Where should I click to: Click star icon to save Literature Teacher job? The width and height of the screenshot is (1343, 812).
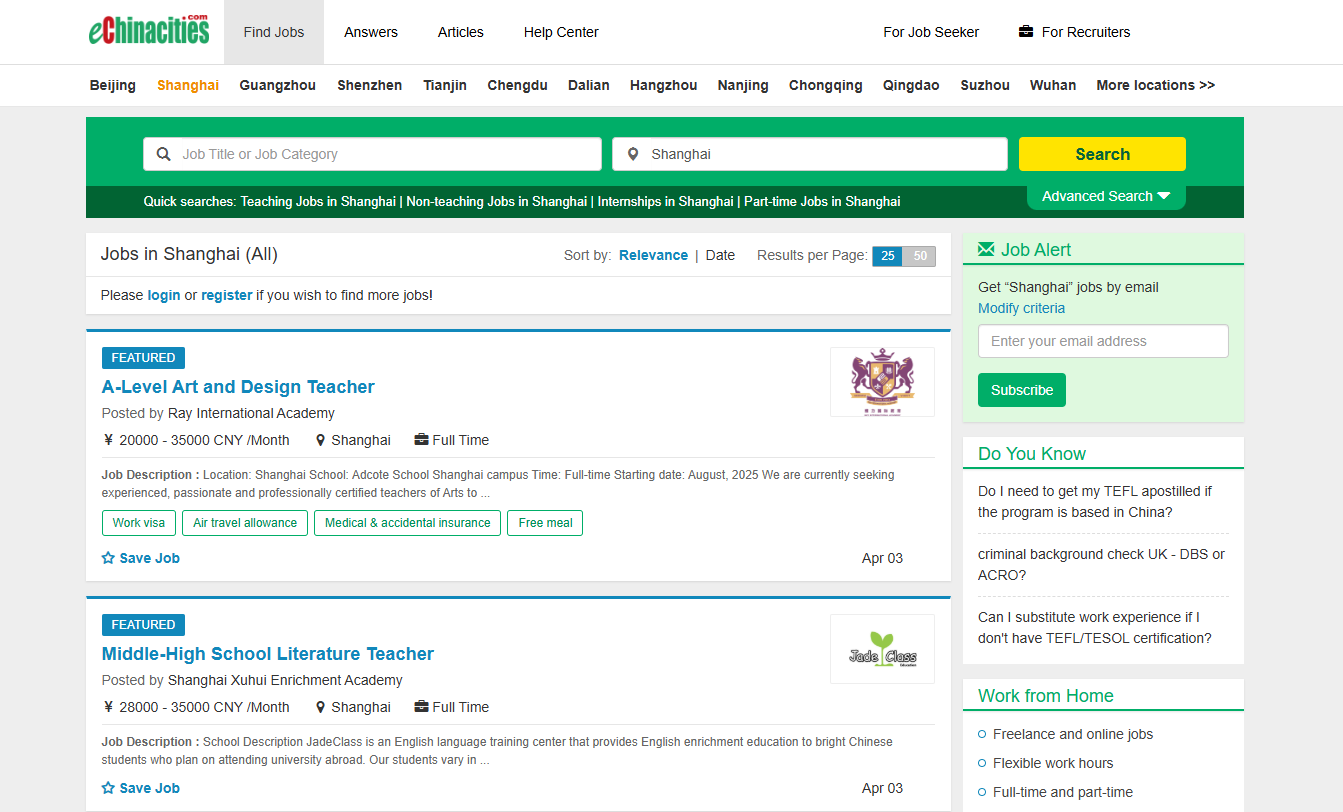(108, 788)
